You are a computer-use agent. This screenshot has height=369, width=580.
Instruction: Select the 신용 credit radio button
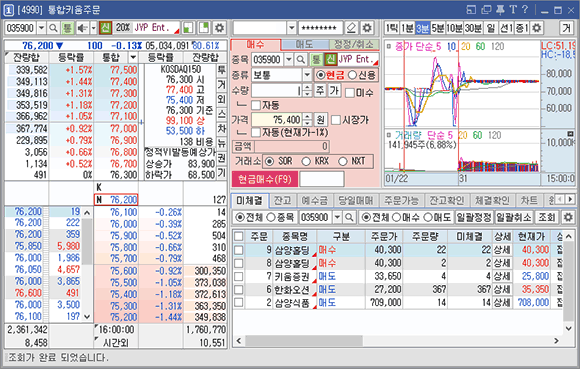point(352,75)
